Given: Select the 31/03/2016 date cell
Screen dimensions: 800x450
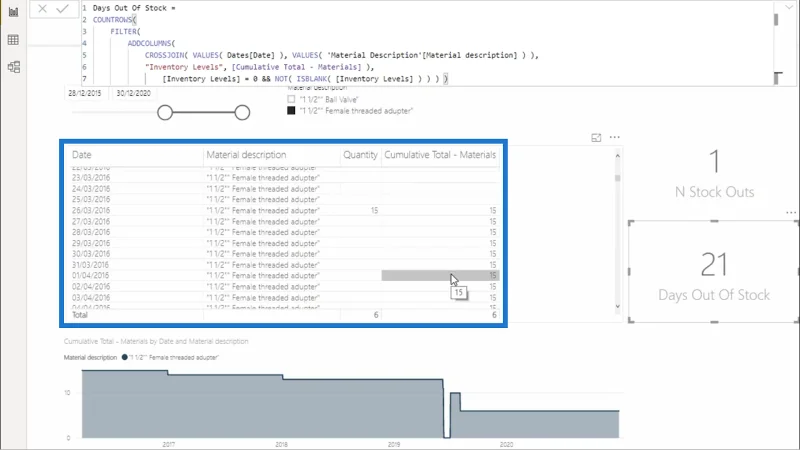Looking at the screenshot, I should 90,265.
